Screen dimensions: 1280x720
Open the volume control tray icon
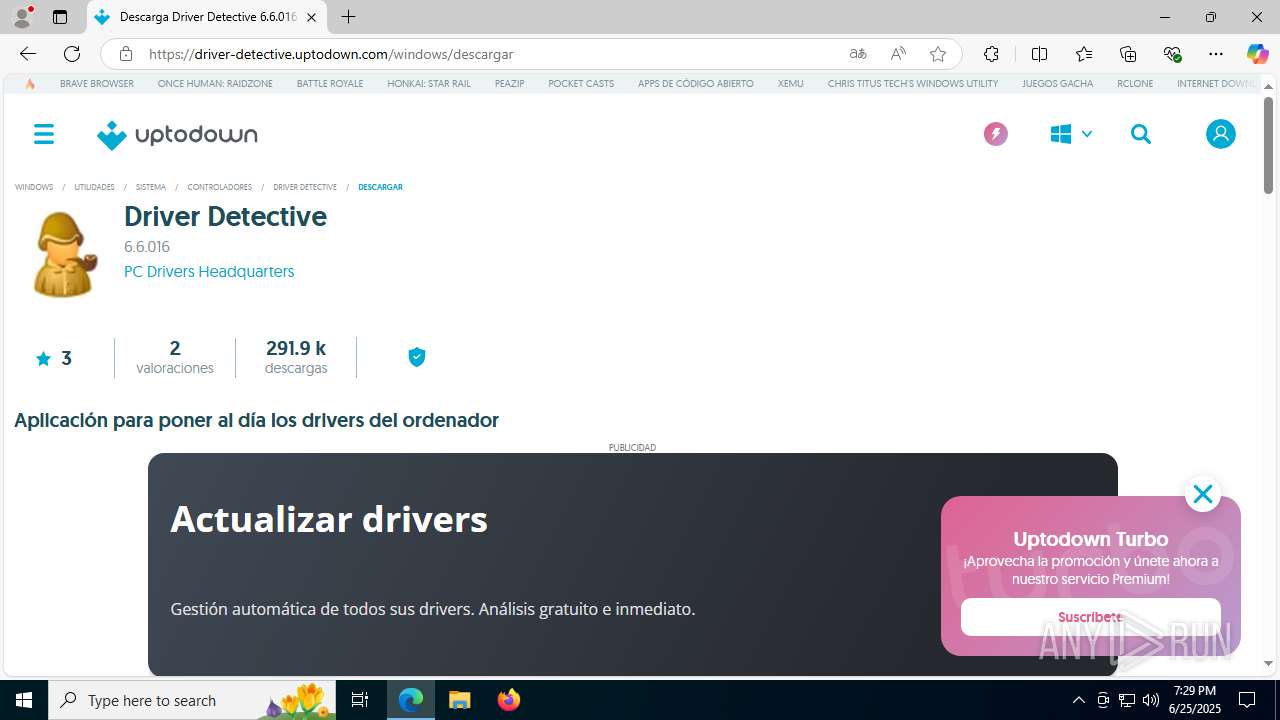click(1151, 700)
